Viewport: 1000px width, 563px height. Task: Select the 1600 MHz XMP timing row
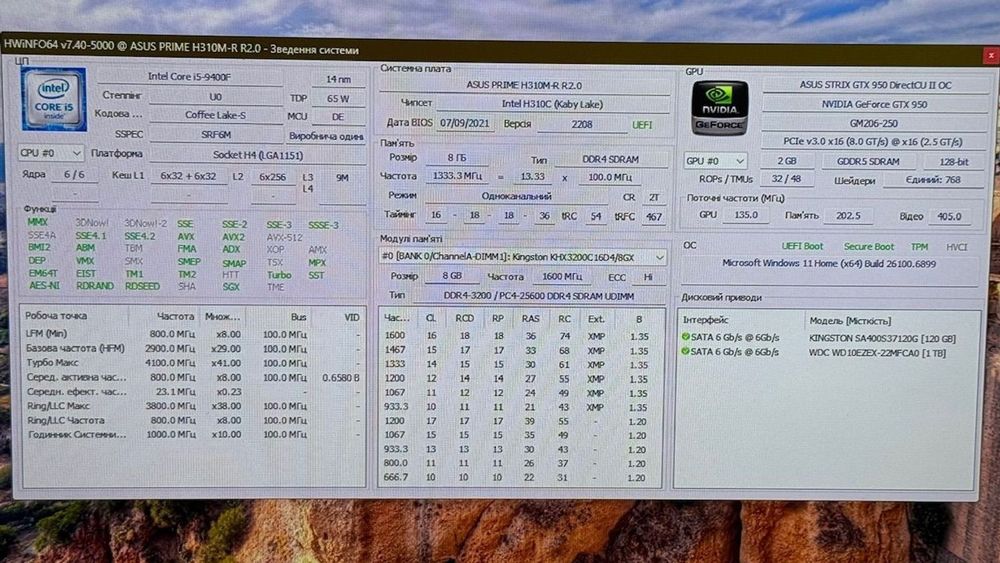point(520,336)
